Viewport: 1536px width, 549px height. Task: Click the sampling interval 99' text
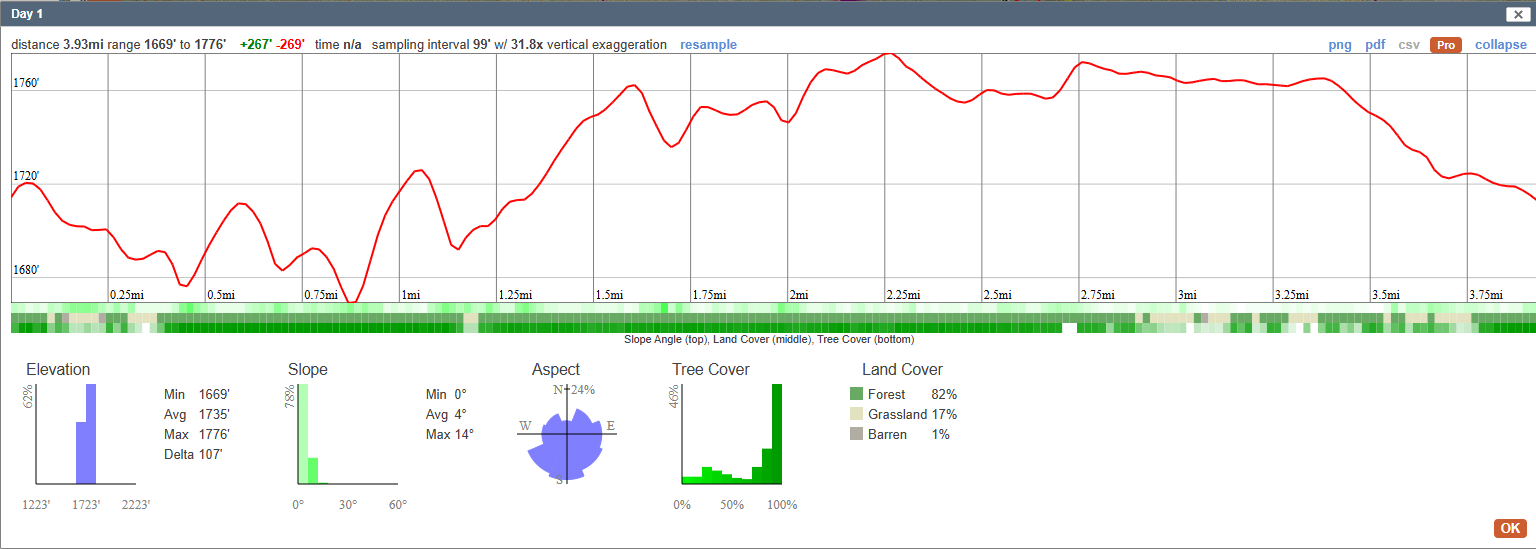coord(431,45)
